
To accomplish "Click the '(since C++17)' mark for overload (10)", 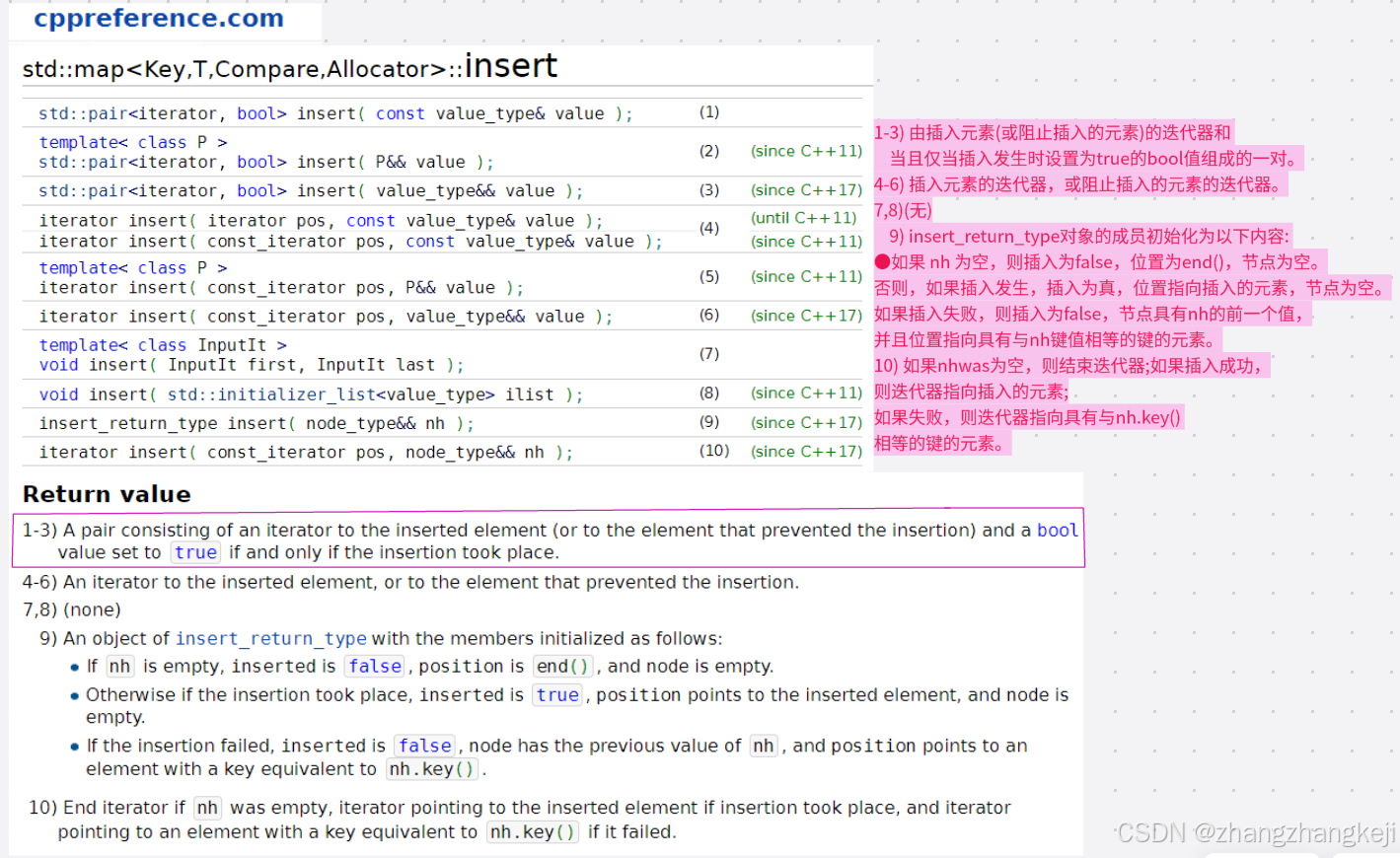I will pyautogui.click(x=806, y=451).
